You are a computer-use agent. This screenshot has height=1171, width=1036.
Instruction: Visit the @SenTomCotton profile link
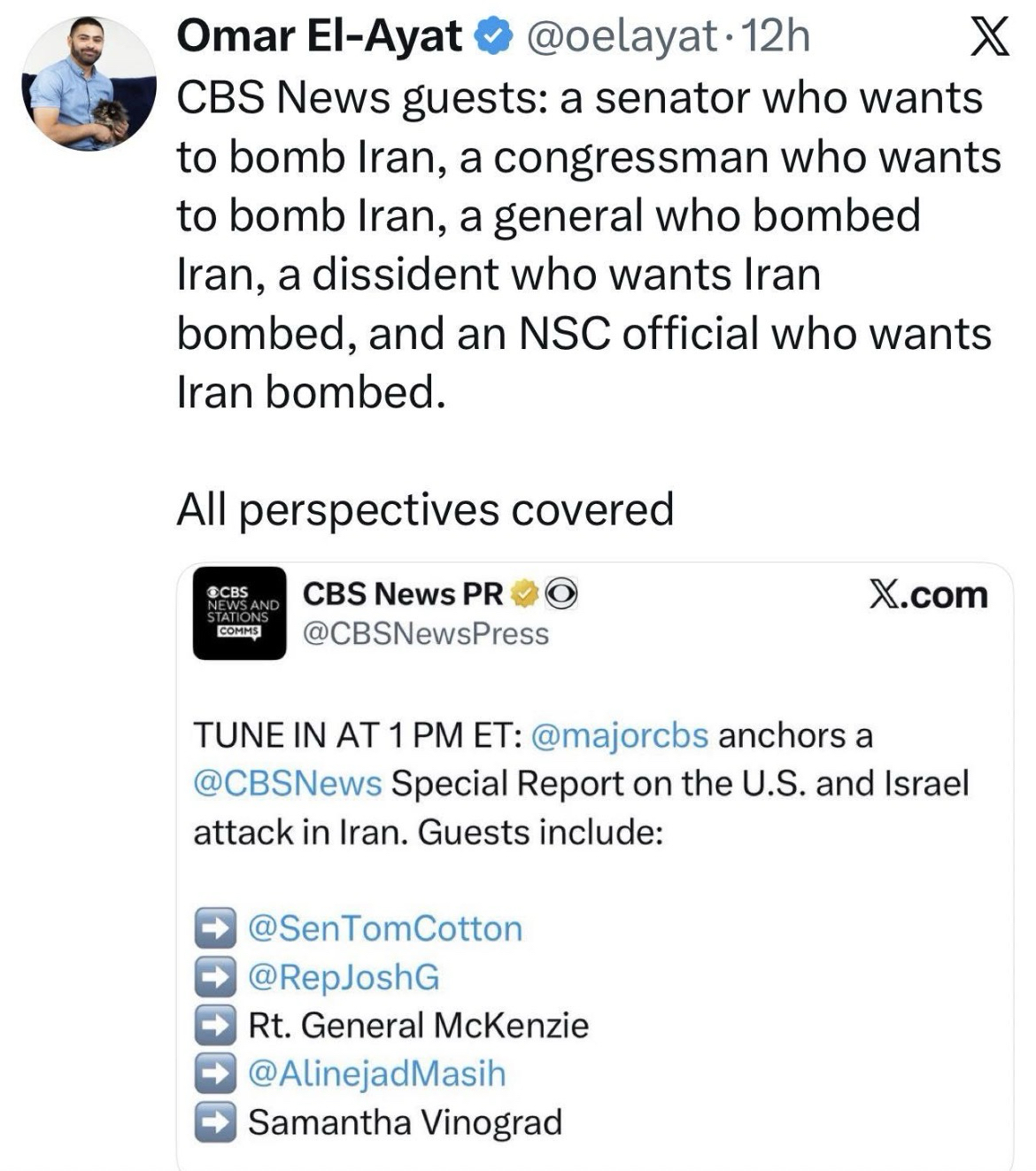click(385, 929)
